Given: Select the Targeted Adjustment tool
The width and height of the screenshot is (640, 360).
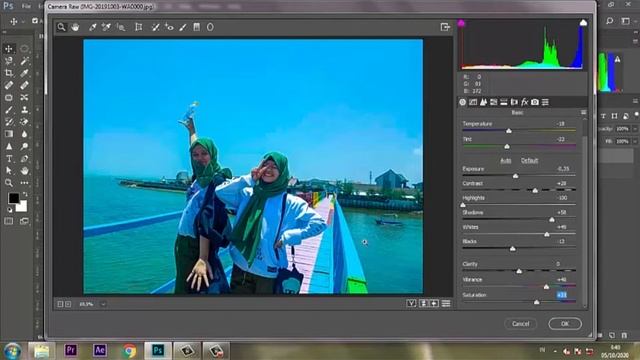Looking at the screenshot, I should pos(121,27).
